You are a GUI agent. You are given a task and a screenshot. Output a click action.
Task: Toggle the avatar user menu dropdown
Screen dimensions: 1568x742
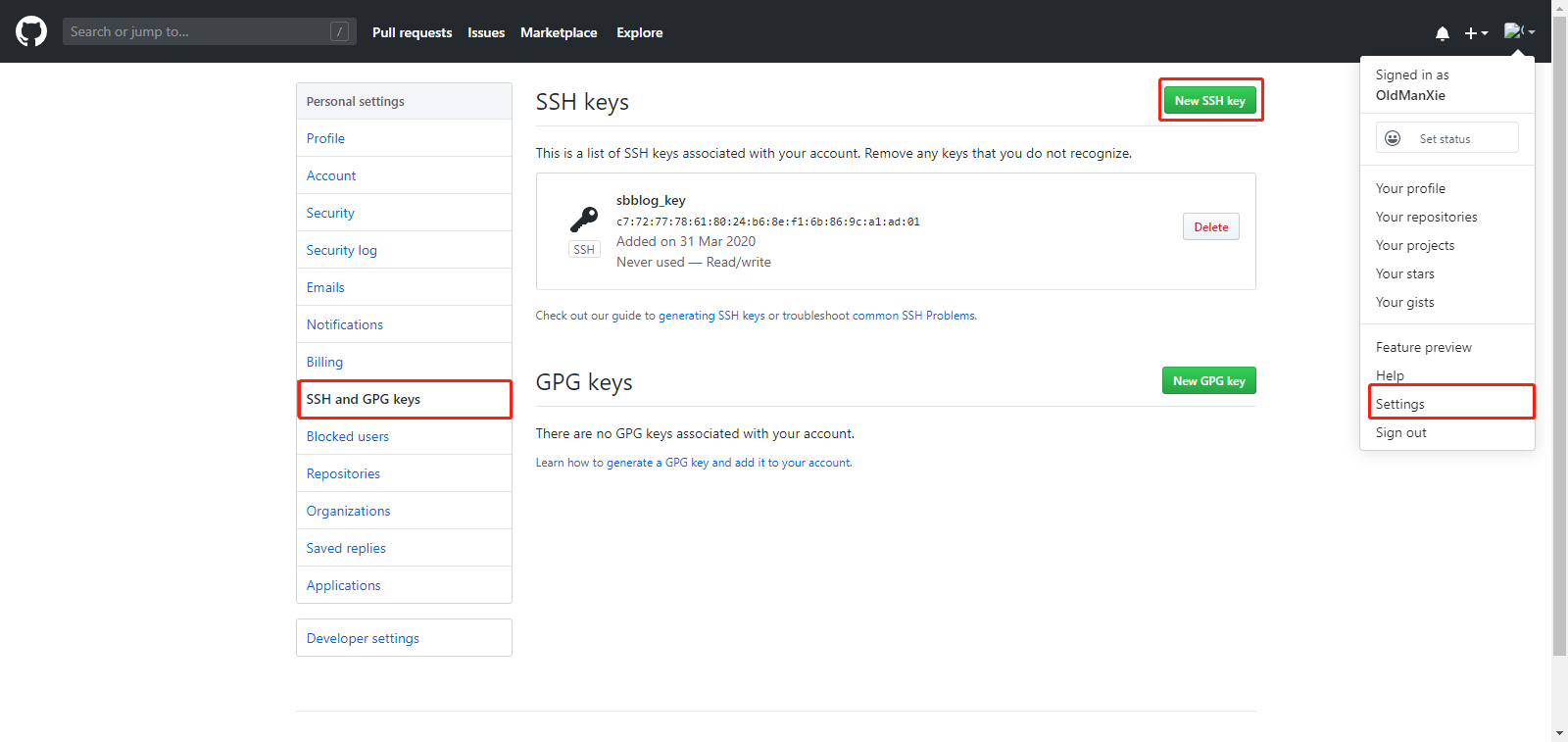(1519, 31)
